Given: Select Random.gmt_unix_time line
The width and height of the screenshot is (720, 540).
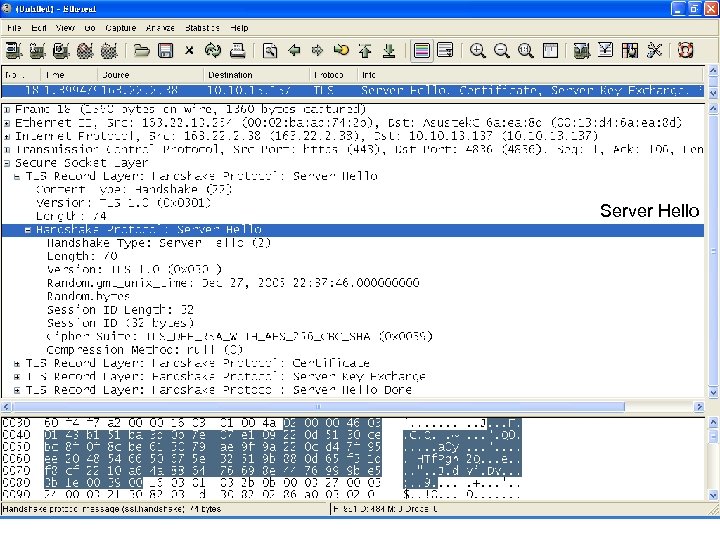Looking at the screenshot, I should coord(233,283).
